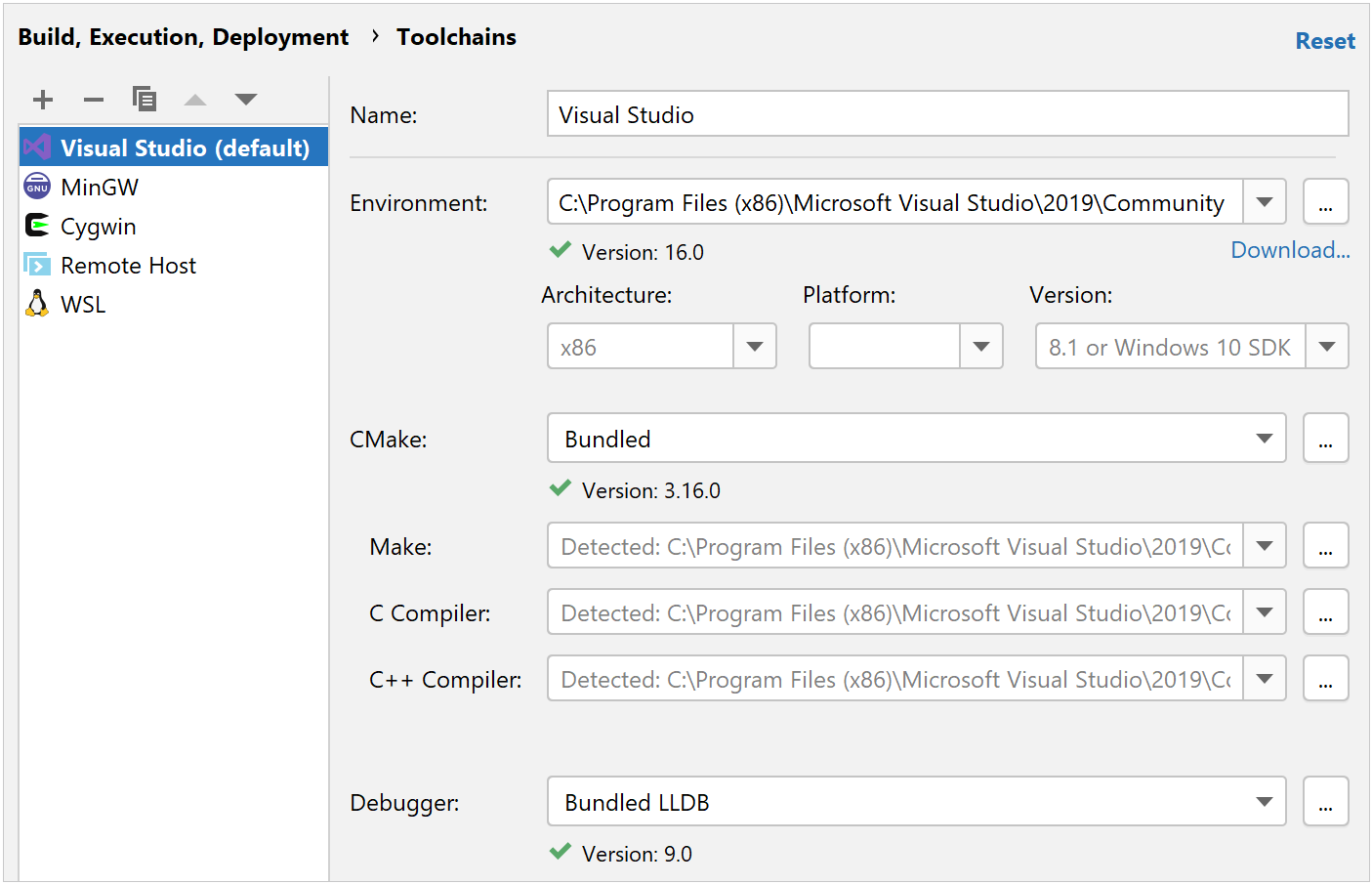Image resolution: width=1372 pixels, height=884 pixels.
Task: Click the Remote Host icon
Action: [37, 265]
